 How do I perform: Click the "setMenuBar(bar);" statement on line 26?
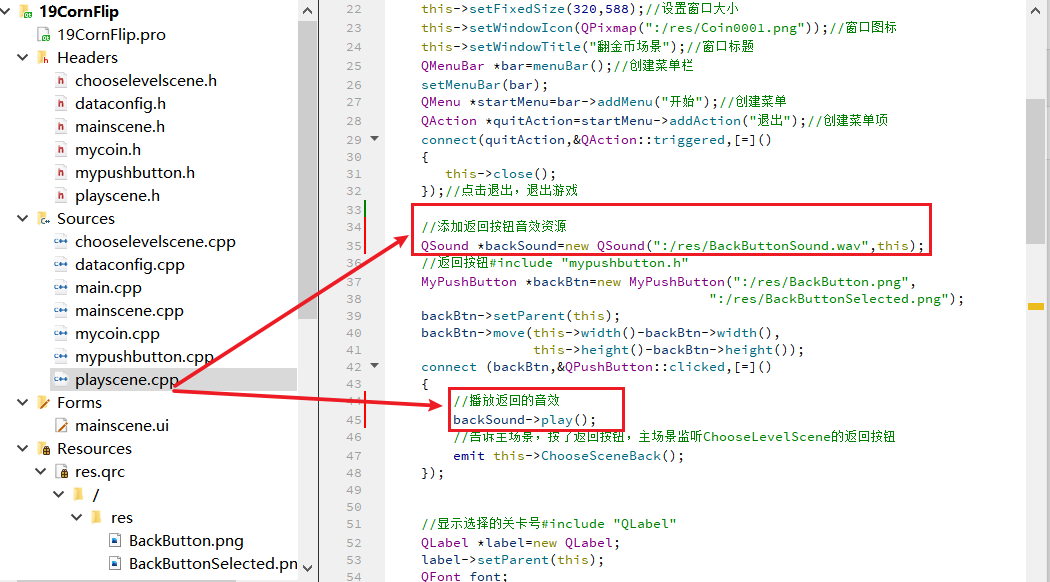point(484,85)
